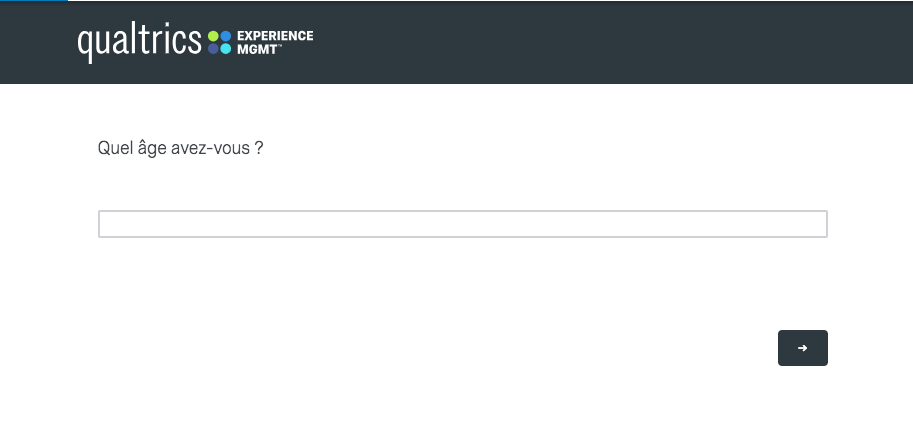The height and width of the screenshot is (437, 913).
Task: Click the four-dot Qualtrics XM icon
Action: tap(220, 42)
